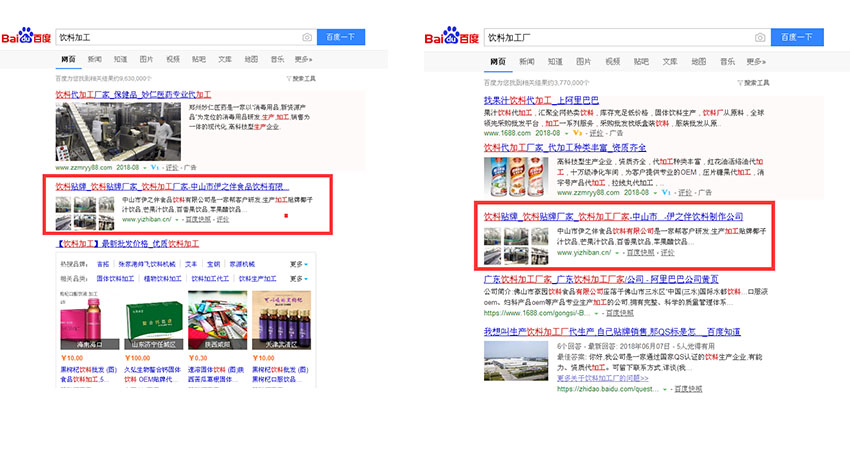
Task: Open the pink bottle product image labeled 海南海口
Action: click(x=89, y=320)
